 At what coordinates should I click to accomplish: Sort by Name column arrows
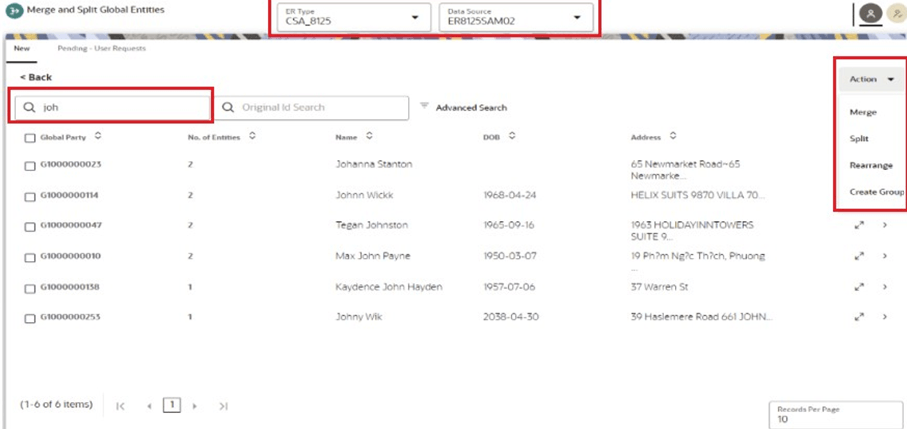pos(369,136)
